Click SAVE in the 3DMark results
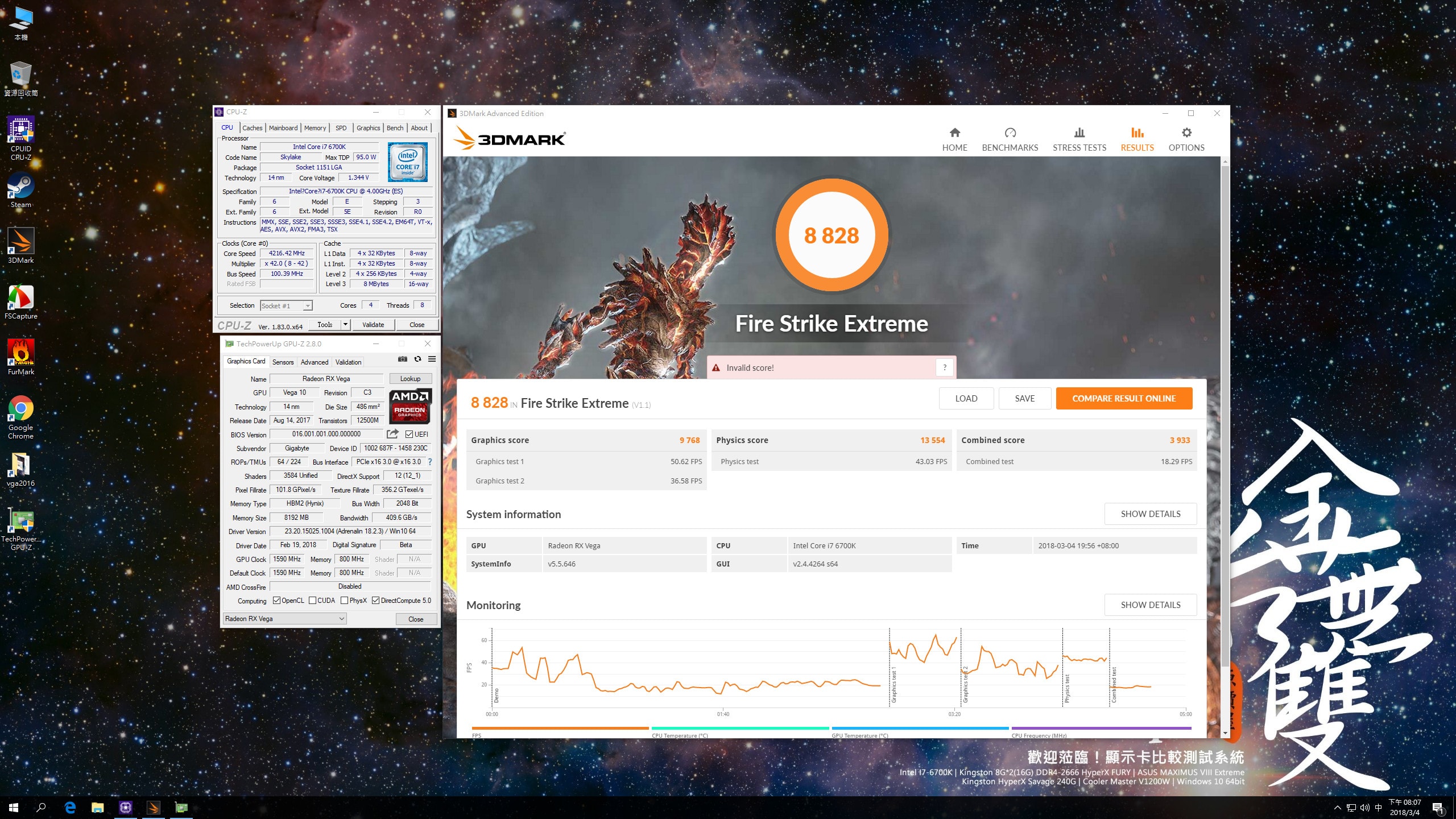The height and width of the screenshot is (819, 1456). pyautogui.click(x=1025, y=398)
